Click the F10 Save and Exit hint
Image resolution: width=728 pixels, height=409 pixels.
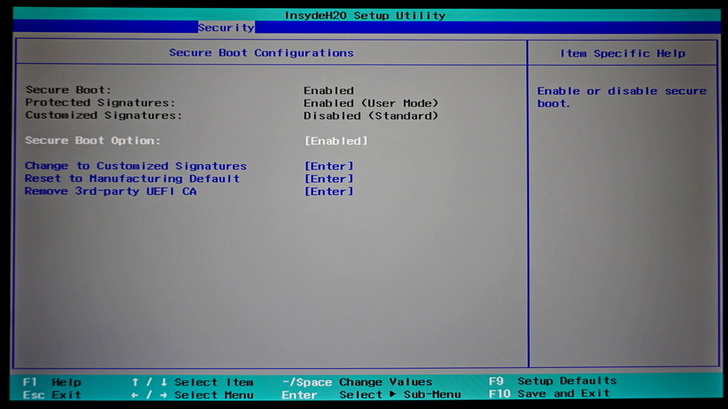[552, 394]
